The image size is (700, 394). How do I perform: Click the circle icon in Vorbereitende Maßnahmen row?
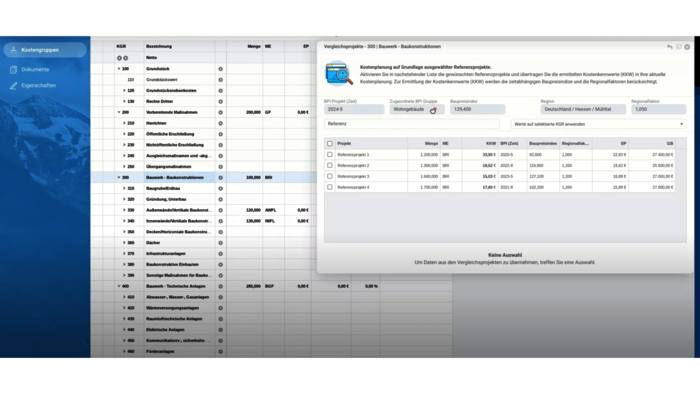point(221,112)
